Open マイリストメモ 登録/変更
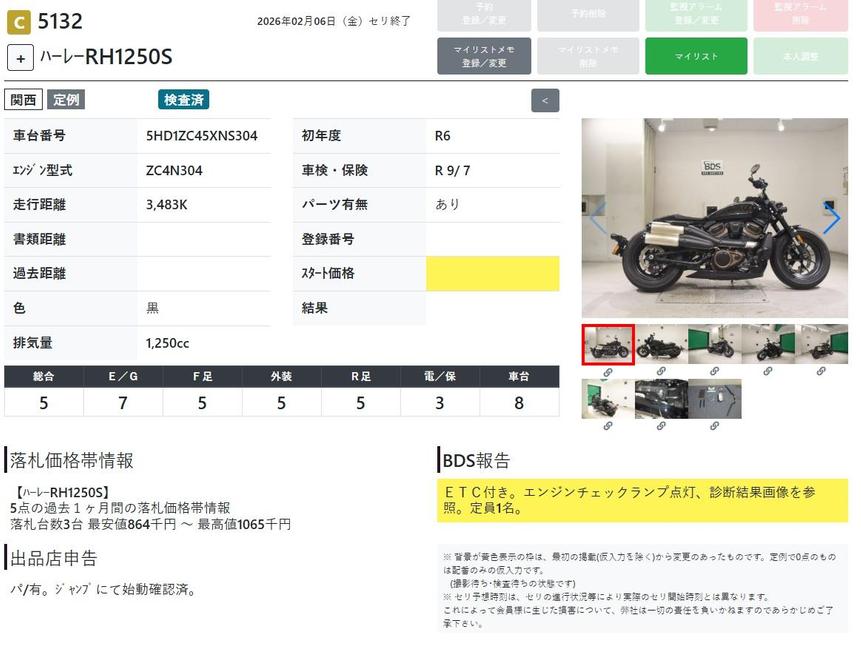Viewport: 861px width, 669px height. pyautogui.click(x=484, y=56)
